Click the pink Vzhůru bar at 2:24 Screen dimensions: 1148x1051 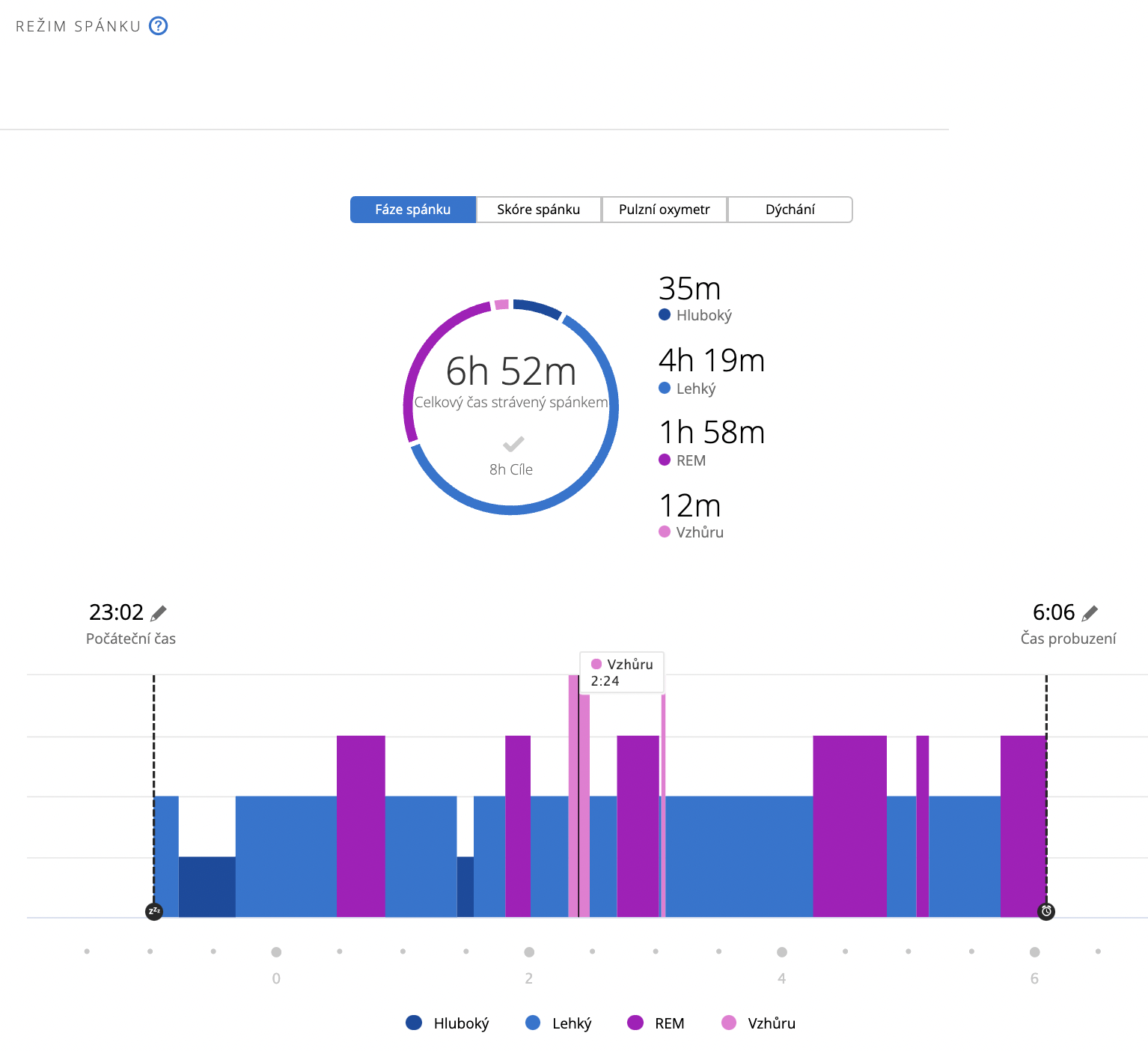573,793
